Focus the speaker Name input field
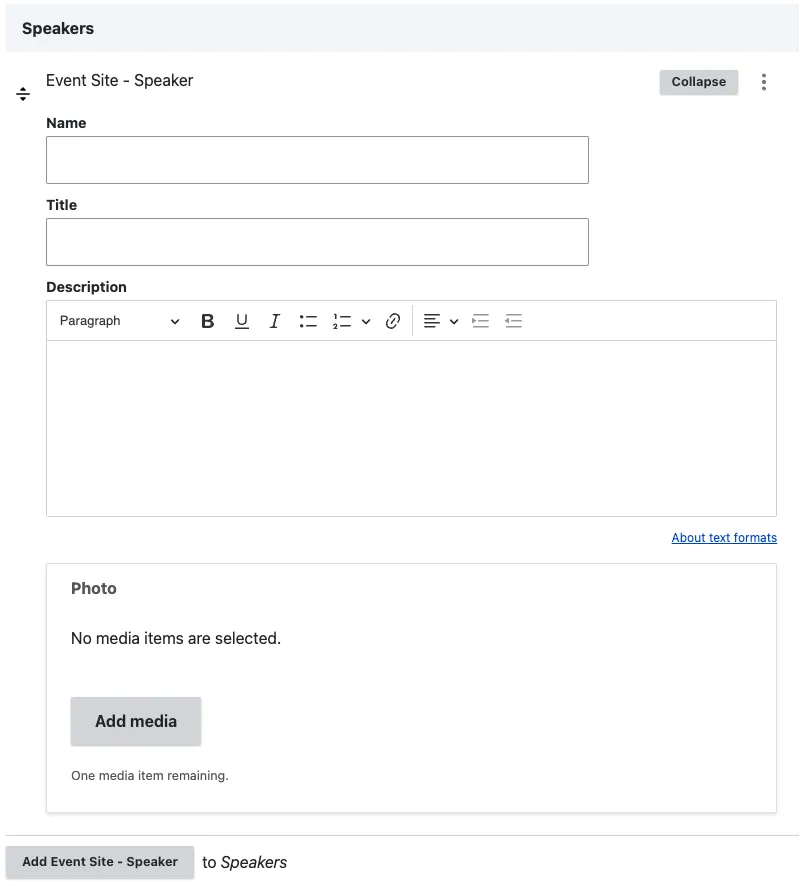Image resolution: width=805 pixels, height=893 pixels. [x=317, y=160]
